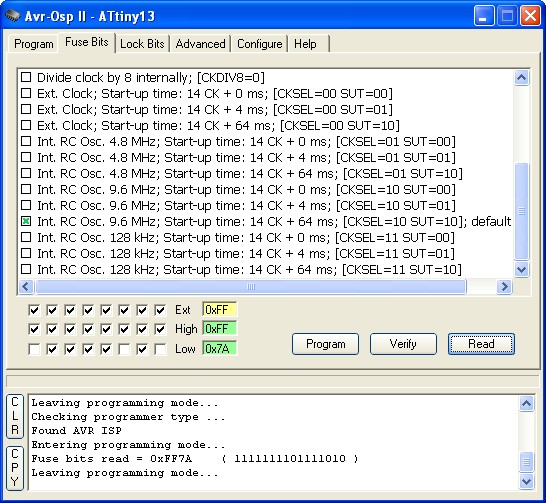Click log pane scroll down arrow
Screen dimensions: 546x503
pos(526,482)
